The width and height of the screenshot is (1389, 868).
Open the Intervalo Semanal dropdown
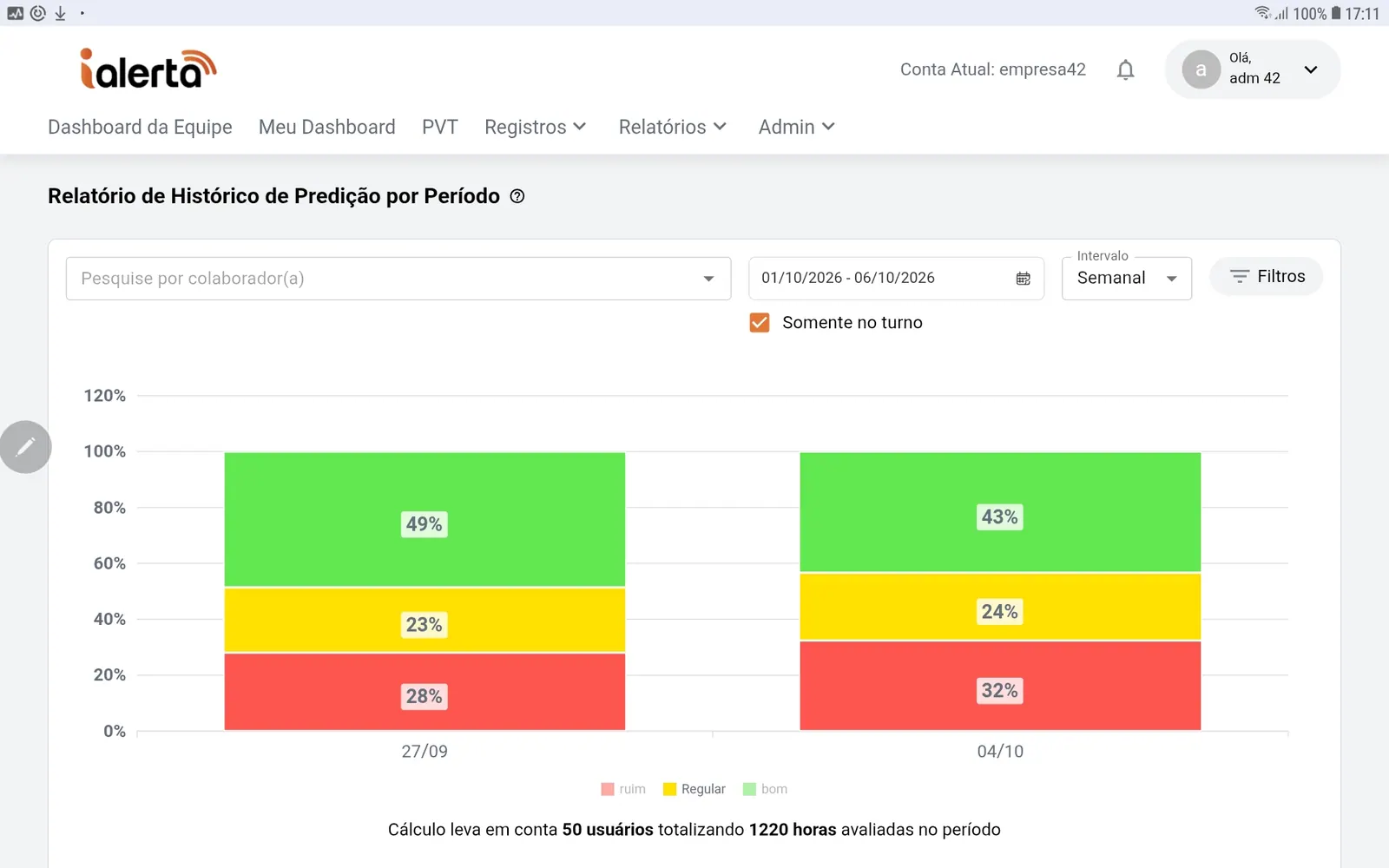point(1127,278)
